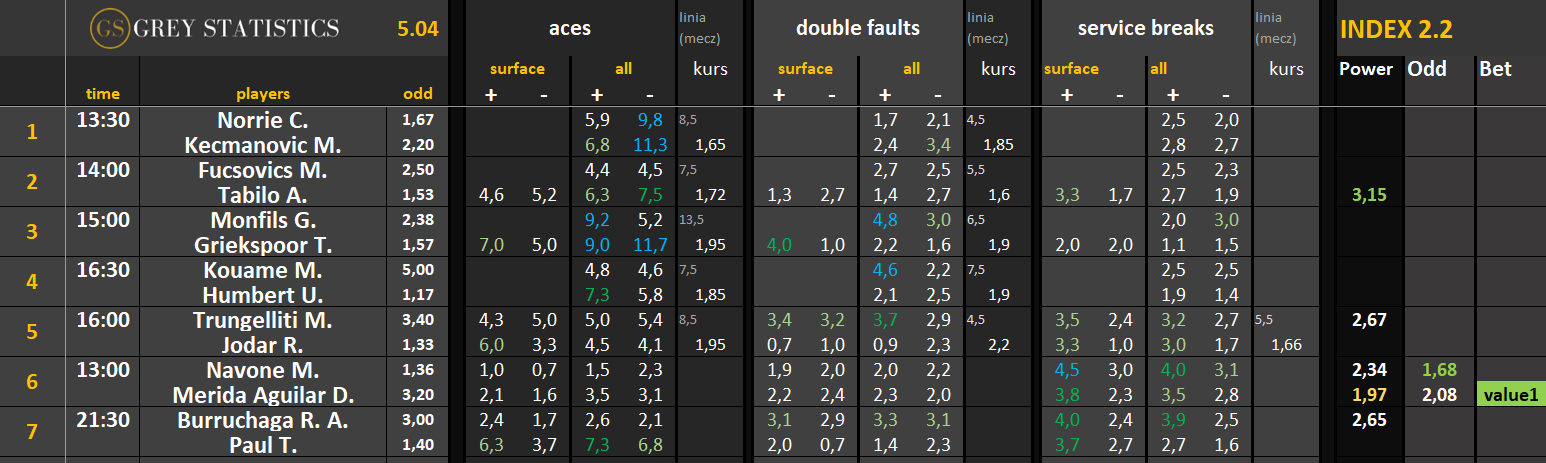Viewport: 1546px width, 463px height.
Task: Select the "aces" section header
Action: click(569, 28)
